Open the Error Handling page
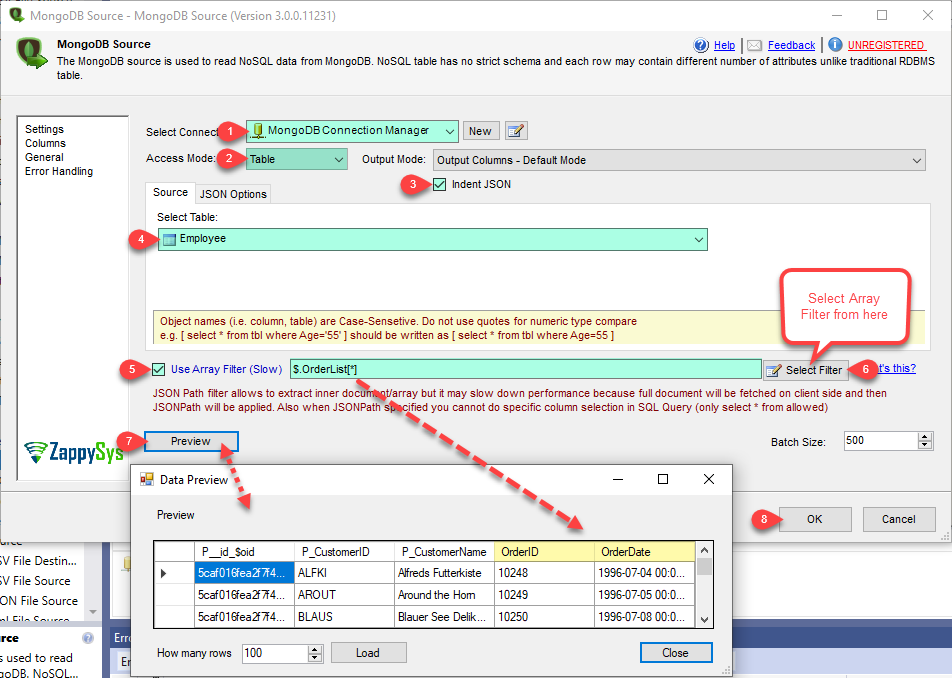 59,171
